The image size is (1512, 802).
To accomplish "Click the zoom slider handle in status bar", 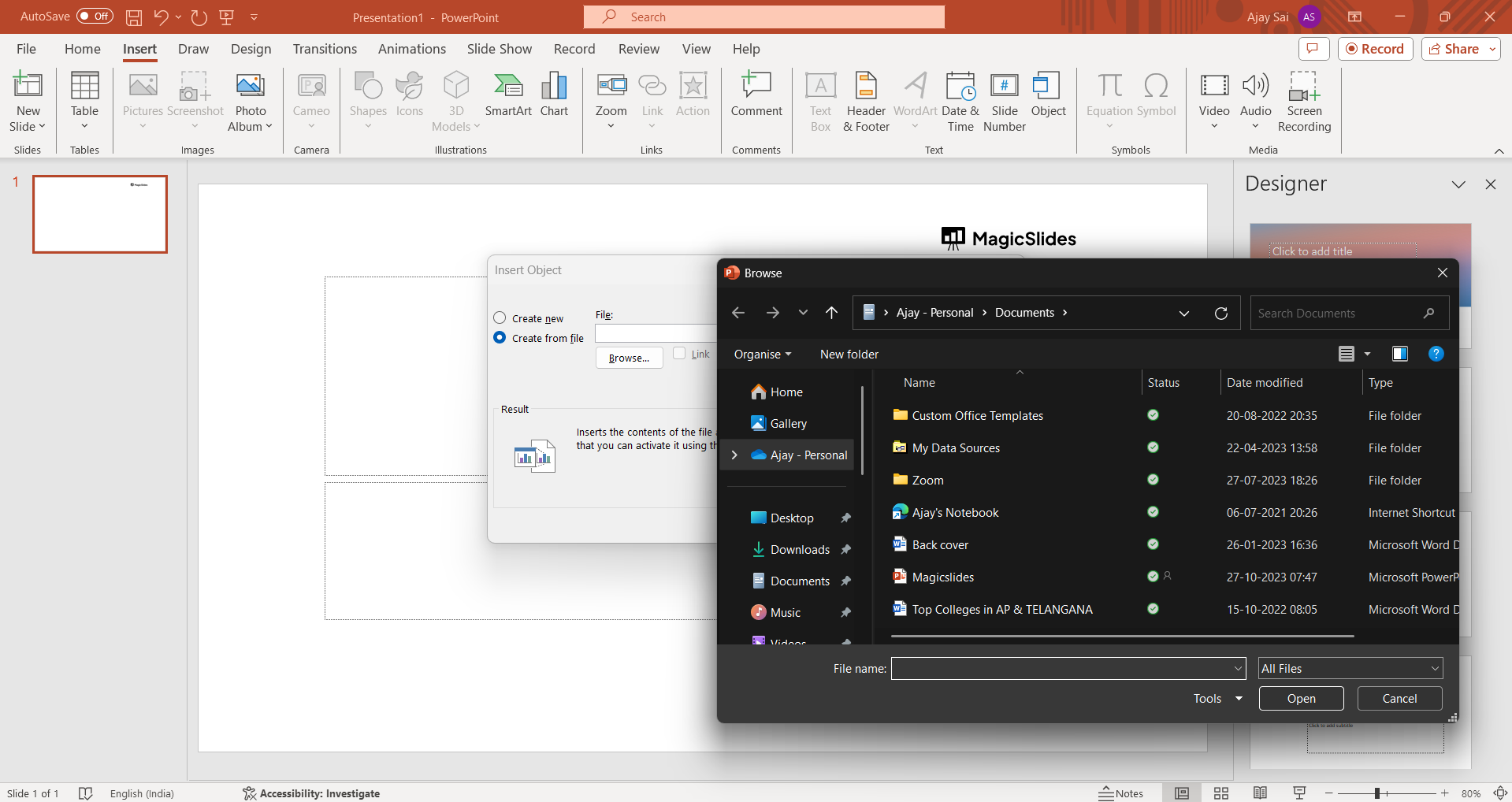I will [1376, 793].
